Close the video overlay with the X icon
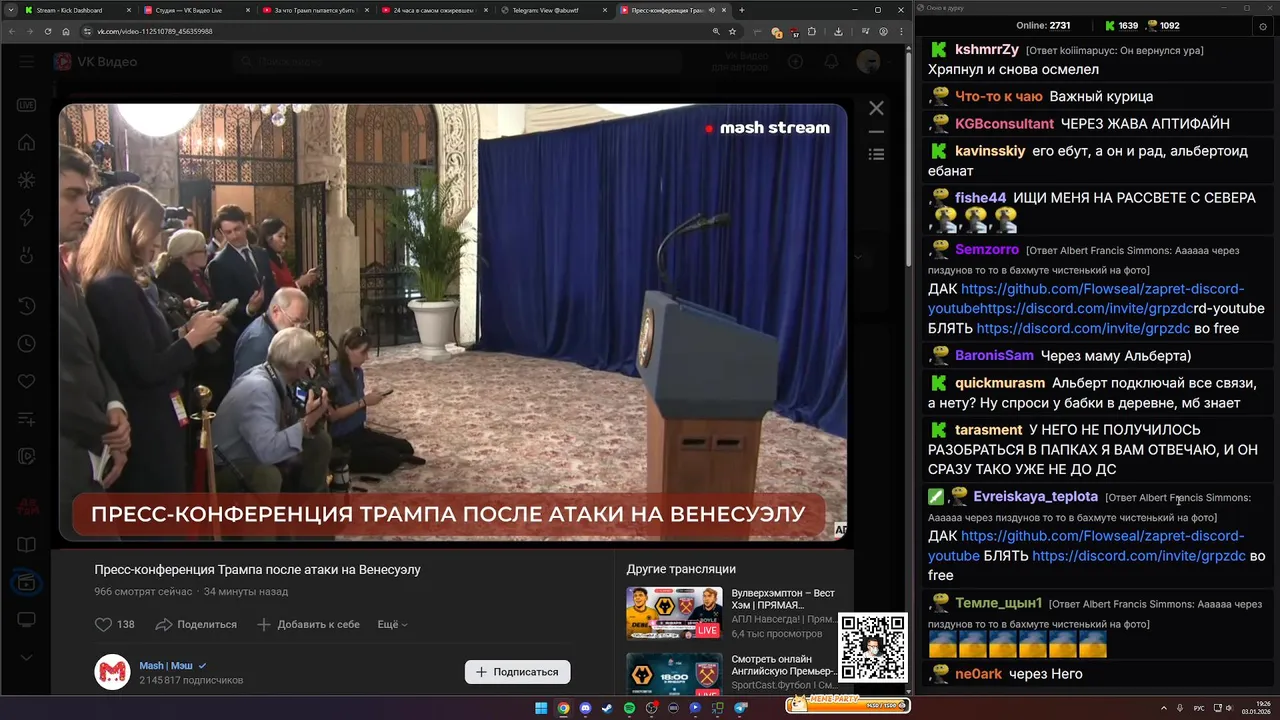 tap(876, 108)
